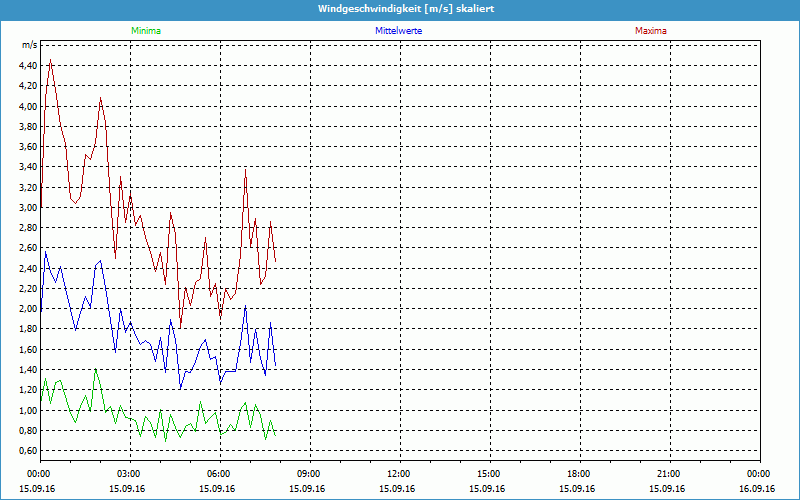Select the 03:00 time axis label
The image size is (800, 500).
pos(129,474)
